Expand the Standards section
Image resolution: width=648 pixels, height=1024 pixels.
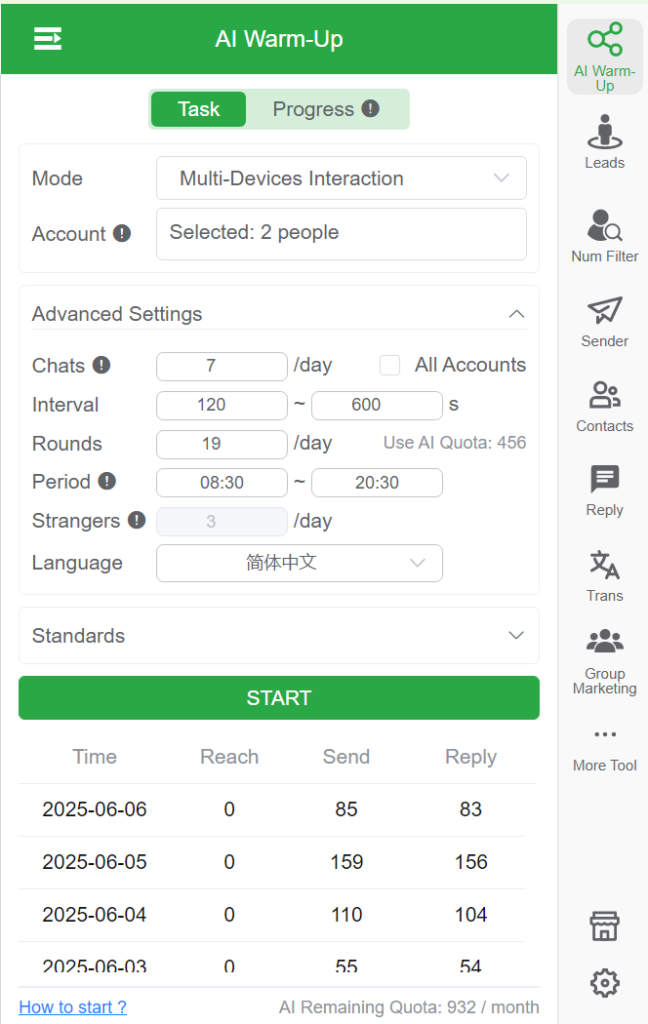[279, 635]
